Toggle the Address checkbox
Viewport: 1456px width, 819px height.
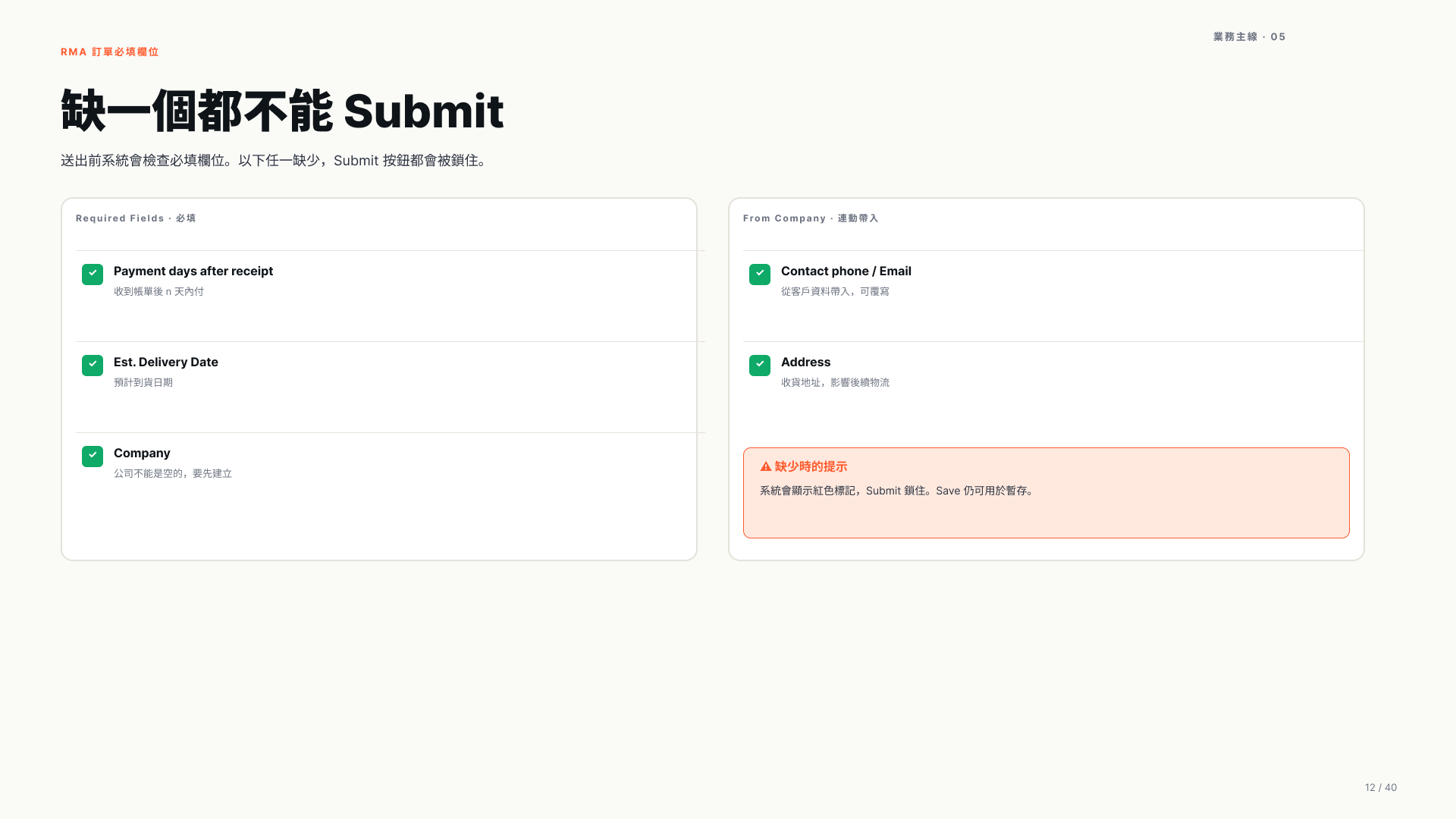pyautogui.click(x=760, y=366)
